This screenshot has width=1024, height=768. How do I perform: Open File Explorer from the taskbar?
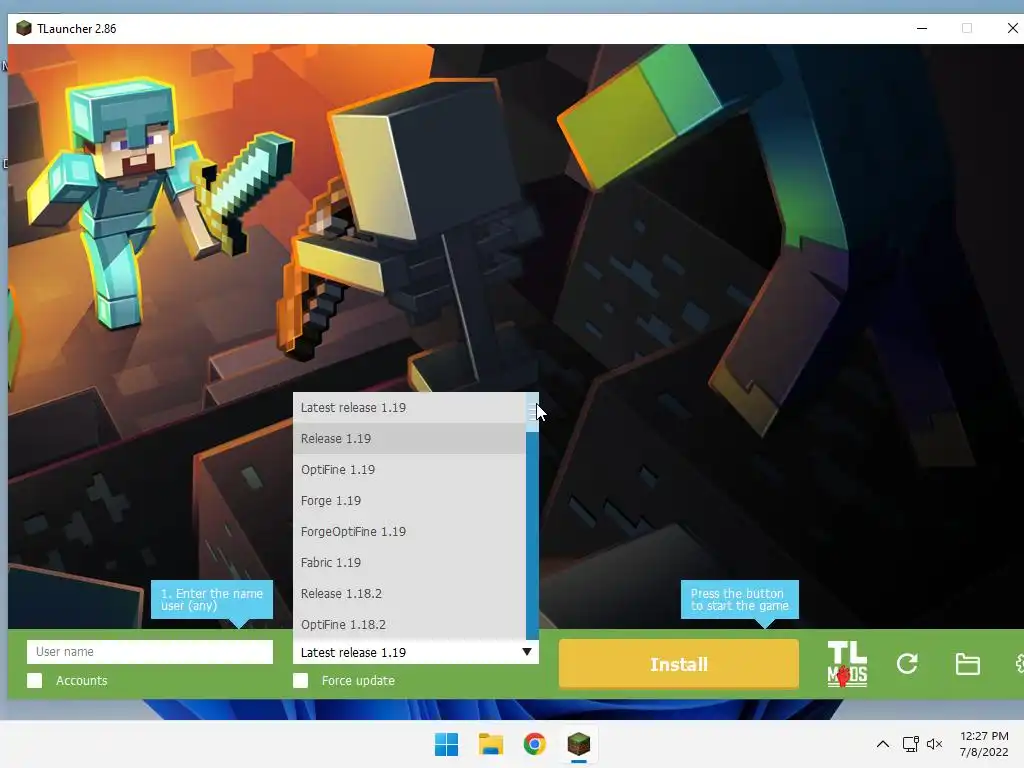[x=490, y=744]
